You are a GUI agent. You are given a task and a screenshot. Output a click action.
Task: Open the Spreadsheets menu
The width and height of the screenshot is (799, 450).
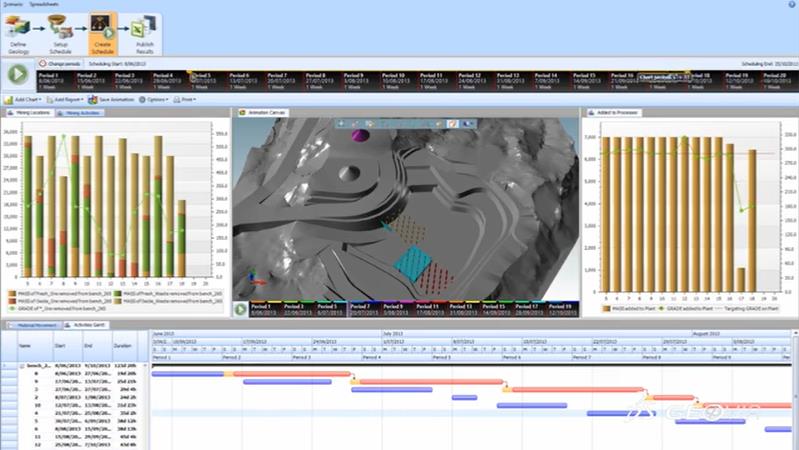pos(44,4)
